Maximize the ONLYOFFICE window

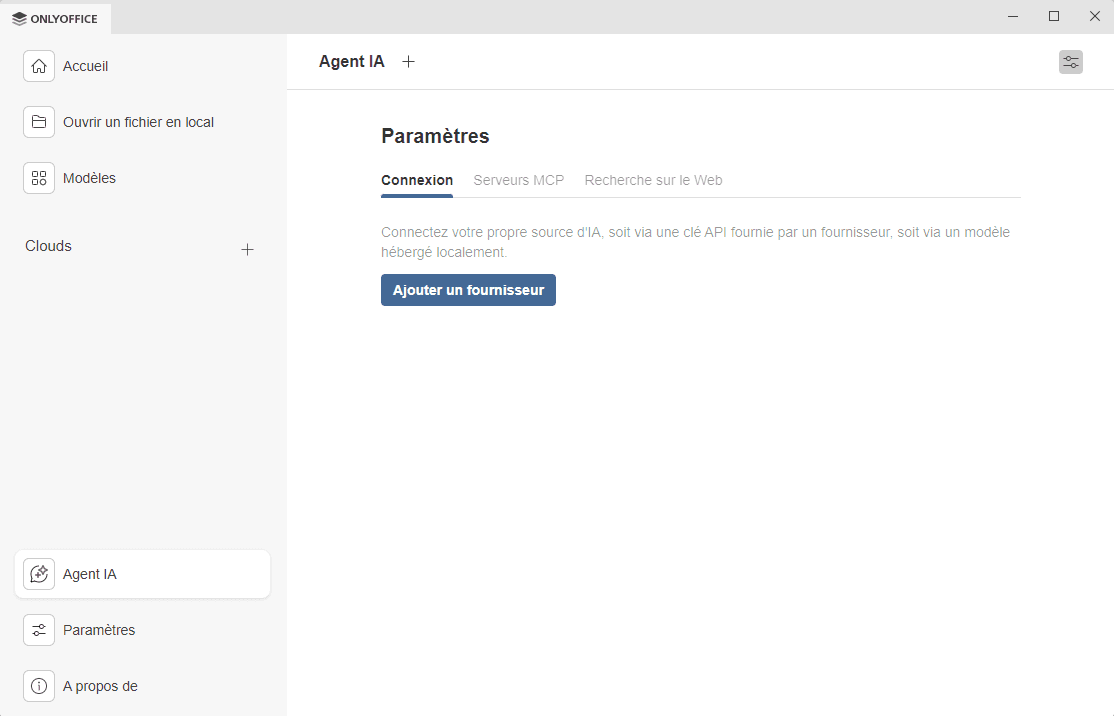coord(1054,16)
